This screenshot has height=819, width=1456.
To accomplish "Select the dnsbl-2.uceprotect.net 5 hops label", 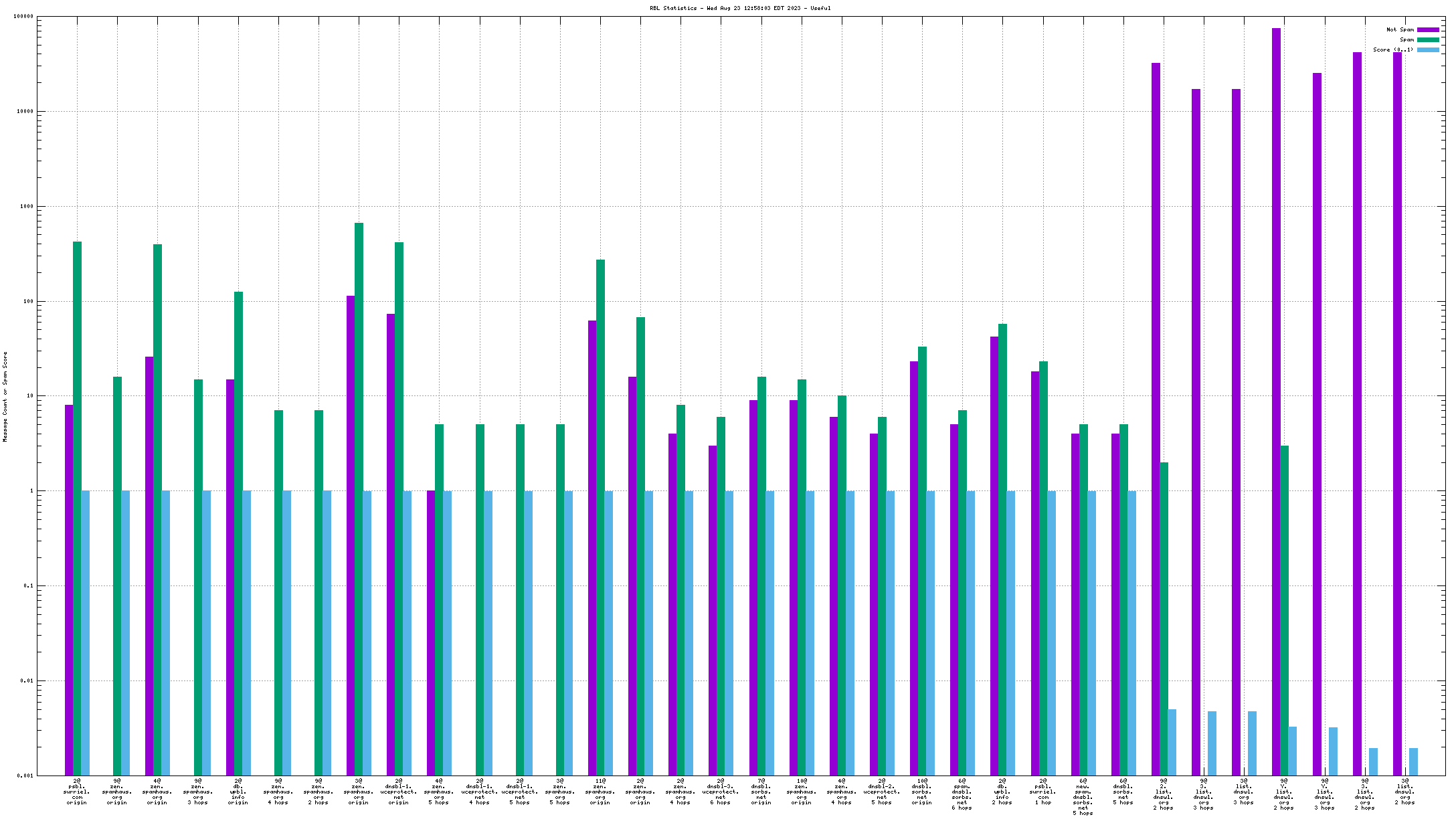I will 882,792.
